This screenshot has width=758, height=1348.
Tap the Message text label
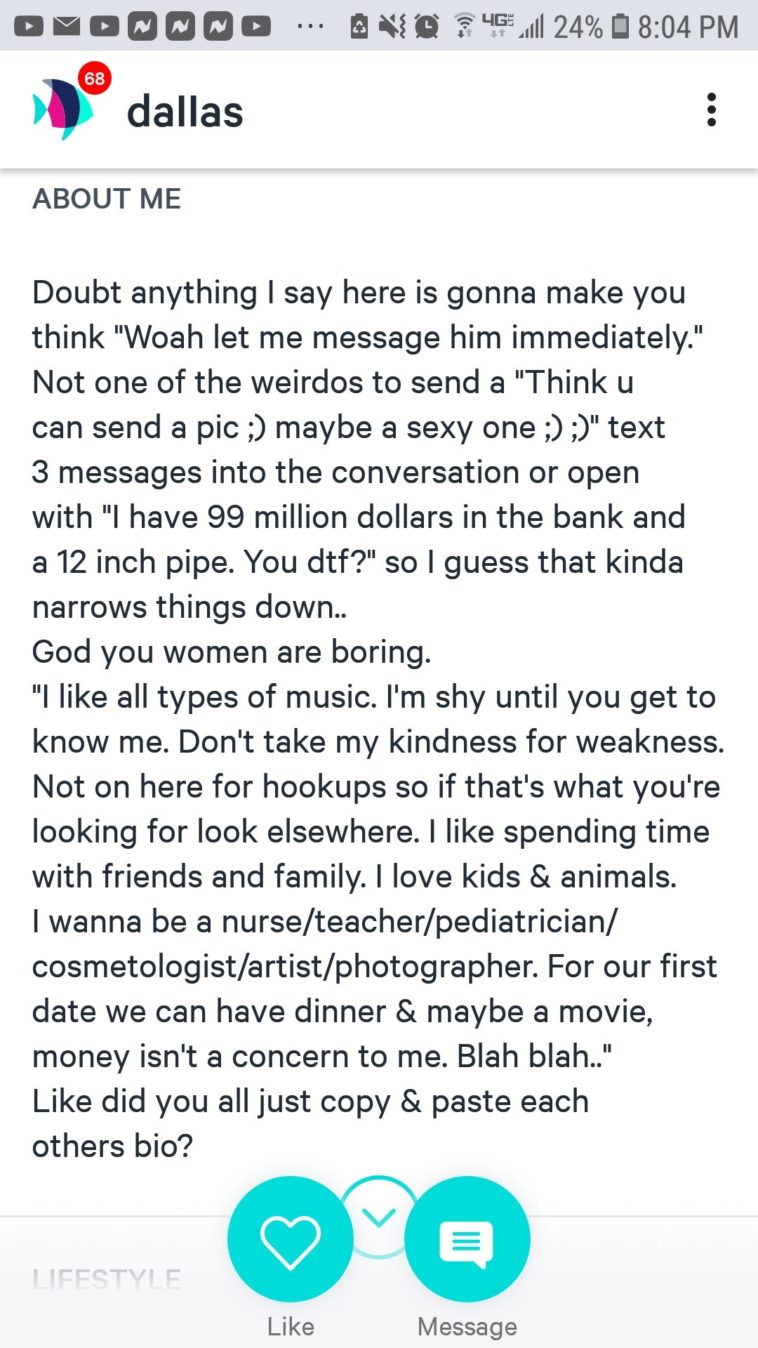tap(467, 1327)
